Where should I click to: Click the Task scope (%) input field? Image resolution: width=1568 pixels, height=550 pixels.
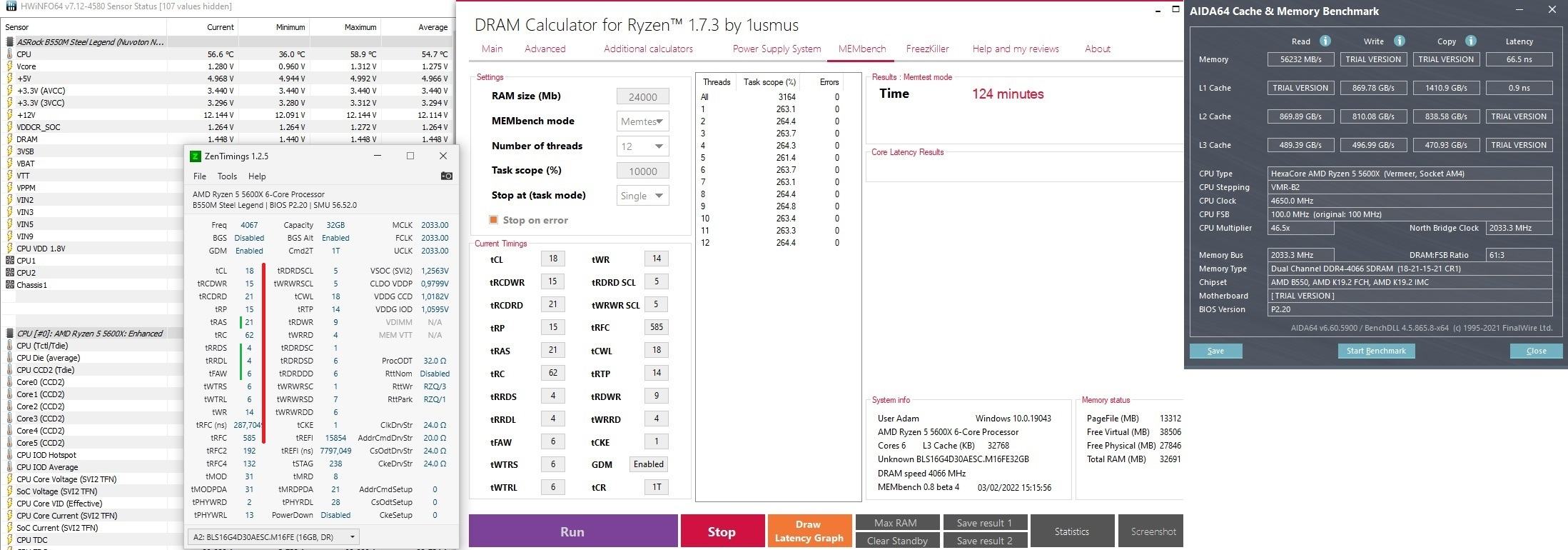tap(642, 171)
